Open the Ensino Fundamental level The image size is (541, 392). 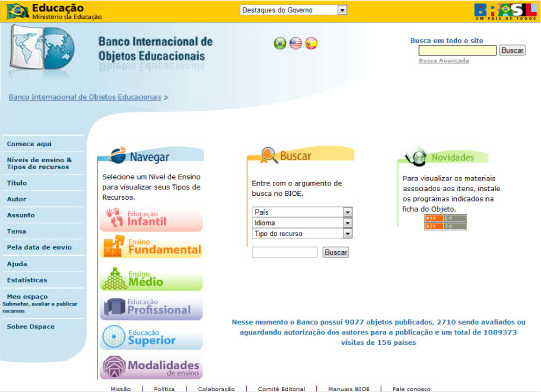coord(151,246)
